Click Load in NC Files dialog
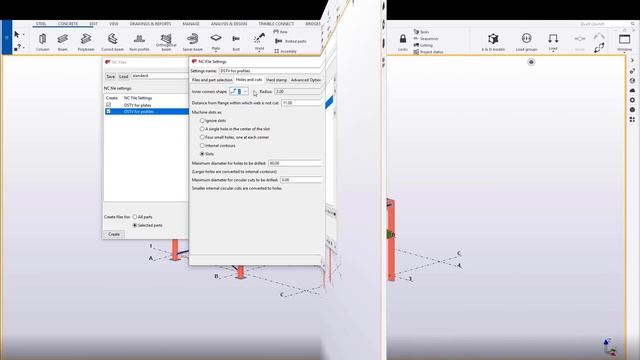640x360 pixels. click(124, 76)
